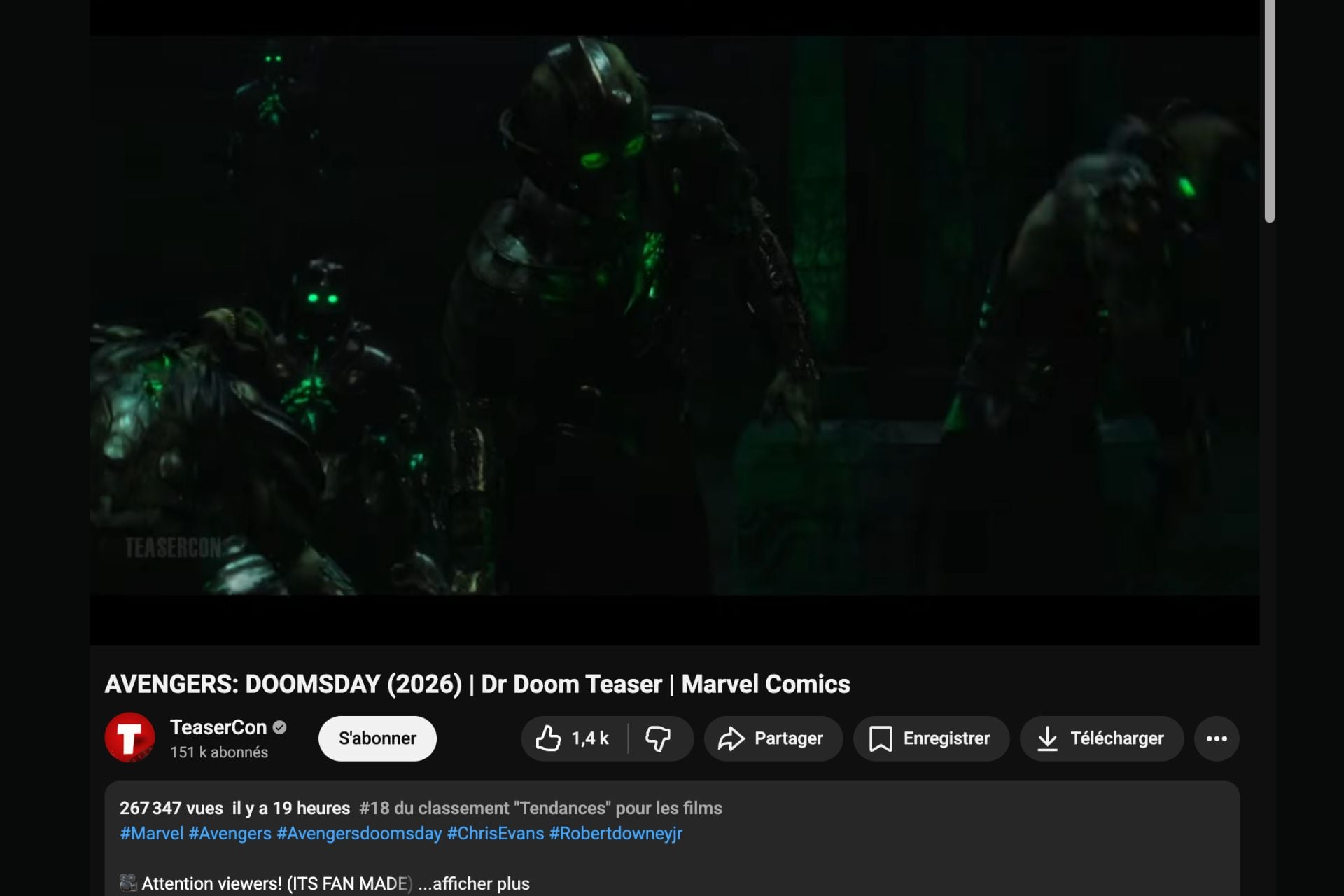The width and height of the screenshot is (1344, 896).
Task: Click the 267 347 vues view count
Action: pyautogui.click(x=171, y=808)
